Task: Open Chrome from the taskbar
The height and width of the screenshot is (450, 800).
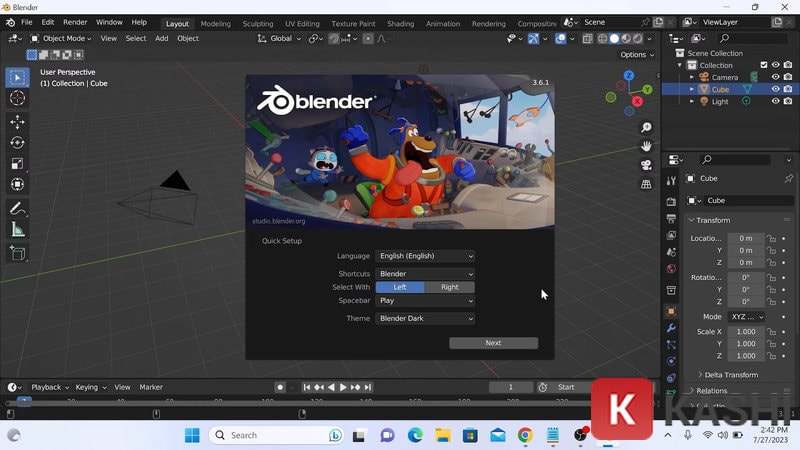Action: (525, 435)
